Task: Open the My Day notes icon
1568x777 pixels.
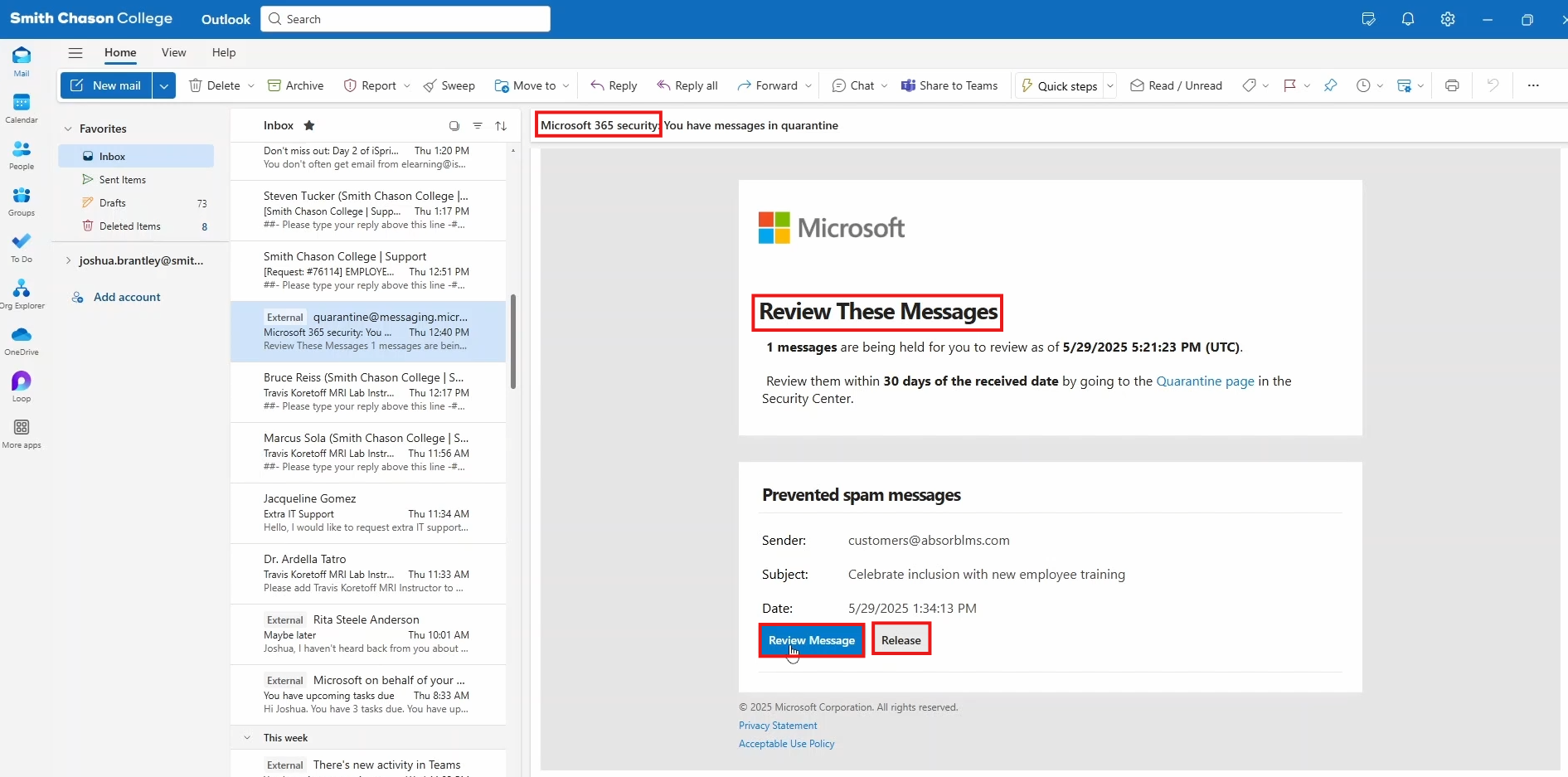Action: (1368, 19)
